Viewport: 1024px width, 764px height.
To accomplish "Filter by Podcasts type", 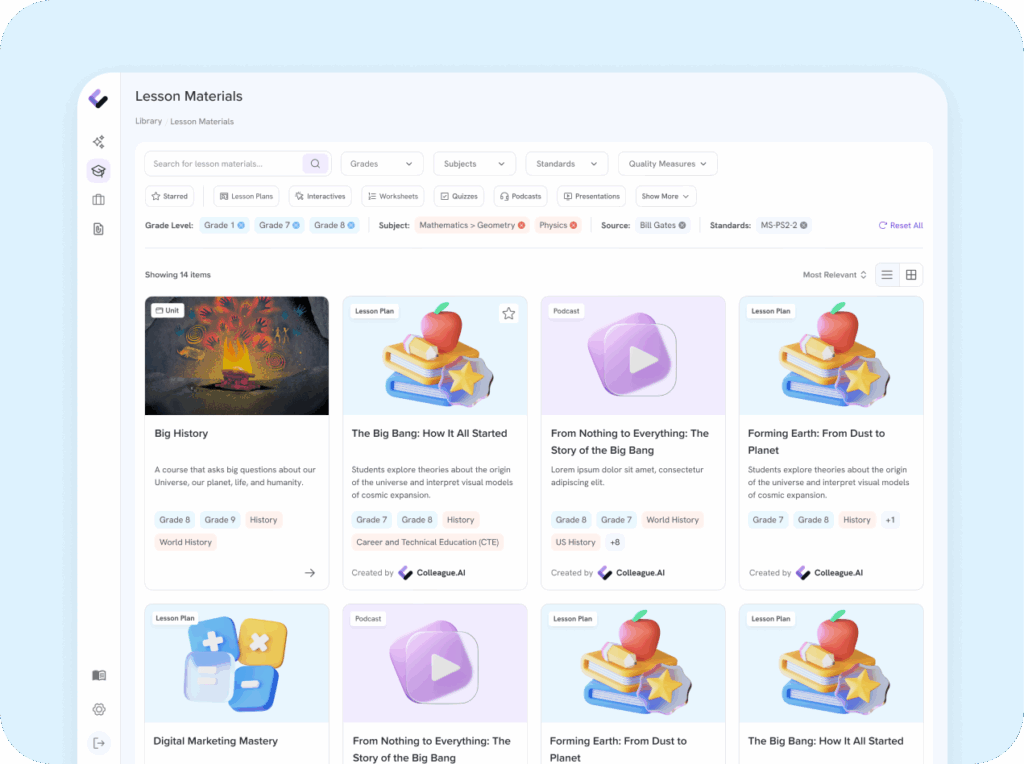I will tap(521, 197).
